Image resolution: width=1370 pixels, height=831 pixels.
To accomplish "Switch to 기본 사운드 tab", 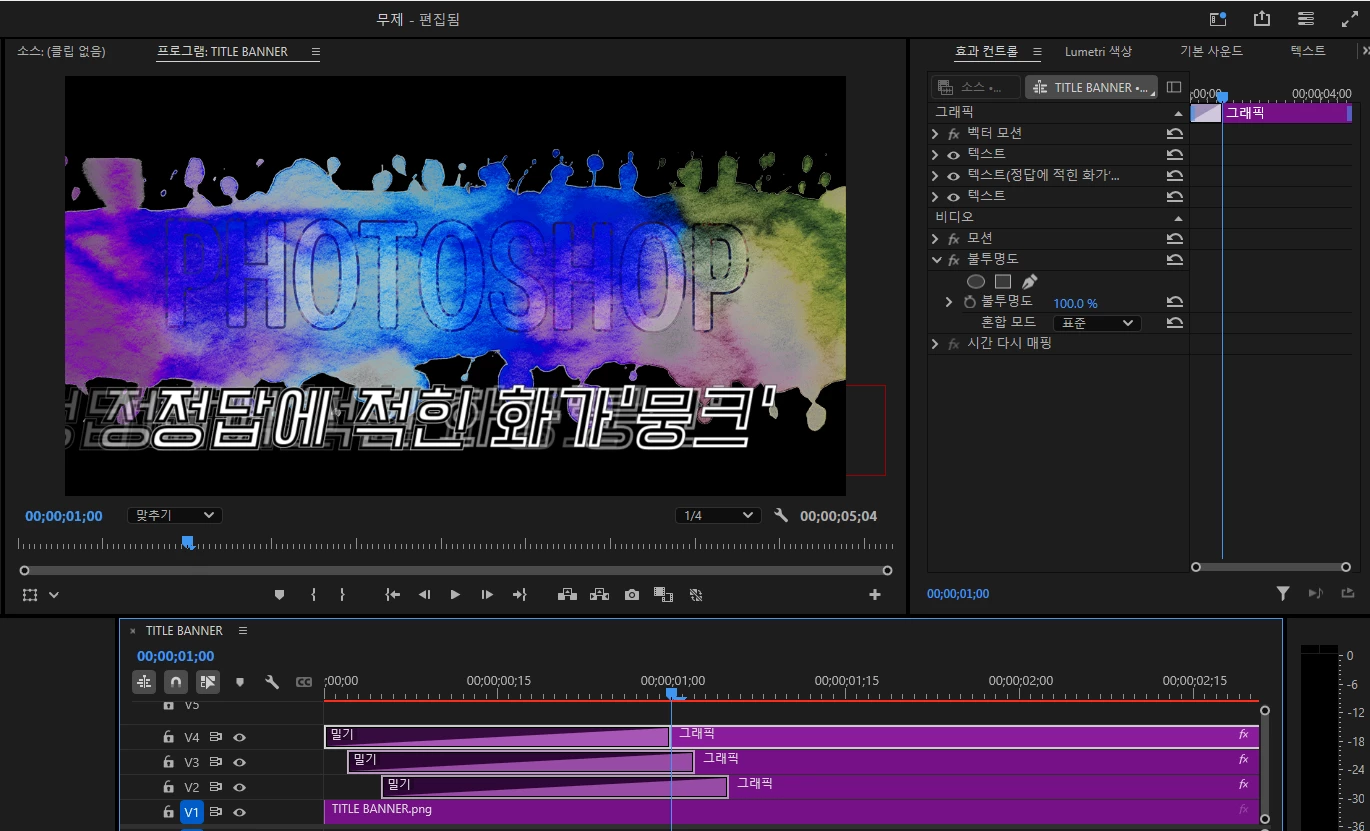I will (1211, 51).
